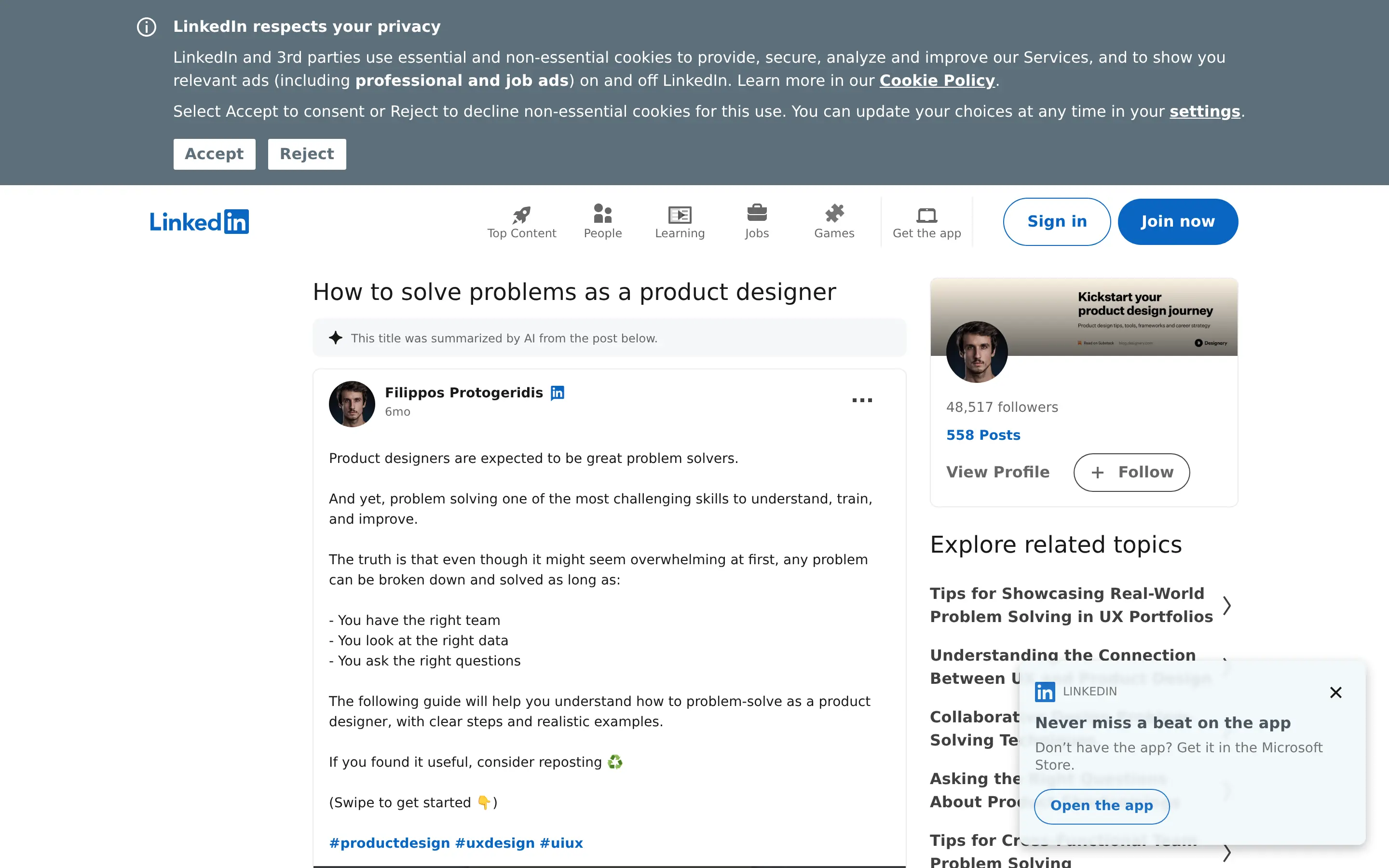Click Filippos's profile photo thumbnail

point(351,404)
